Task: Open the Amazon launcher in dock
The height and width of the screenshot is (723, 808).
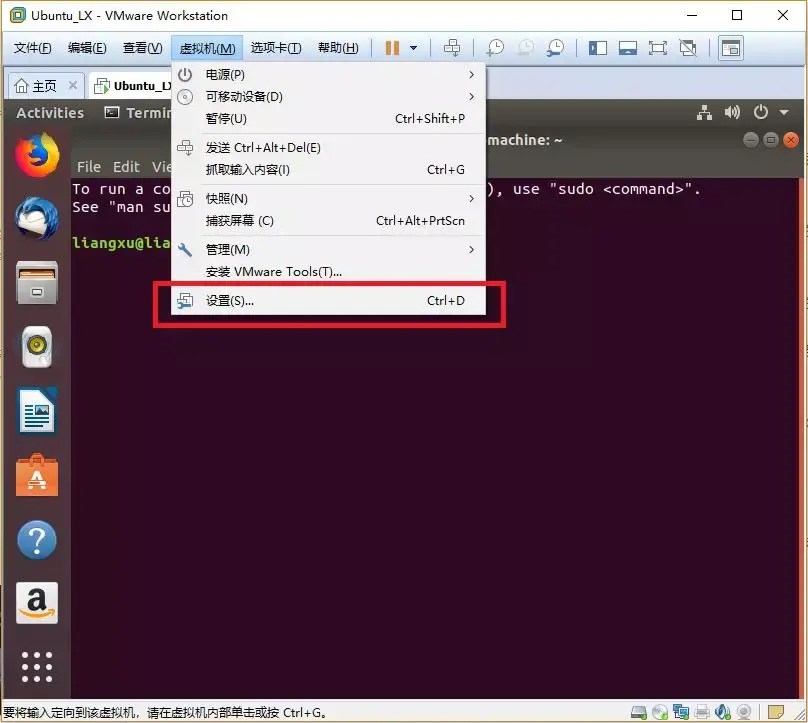Action: point(37,603)
